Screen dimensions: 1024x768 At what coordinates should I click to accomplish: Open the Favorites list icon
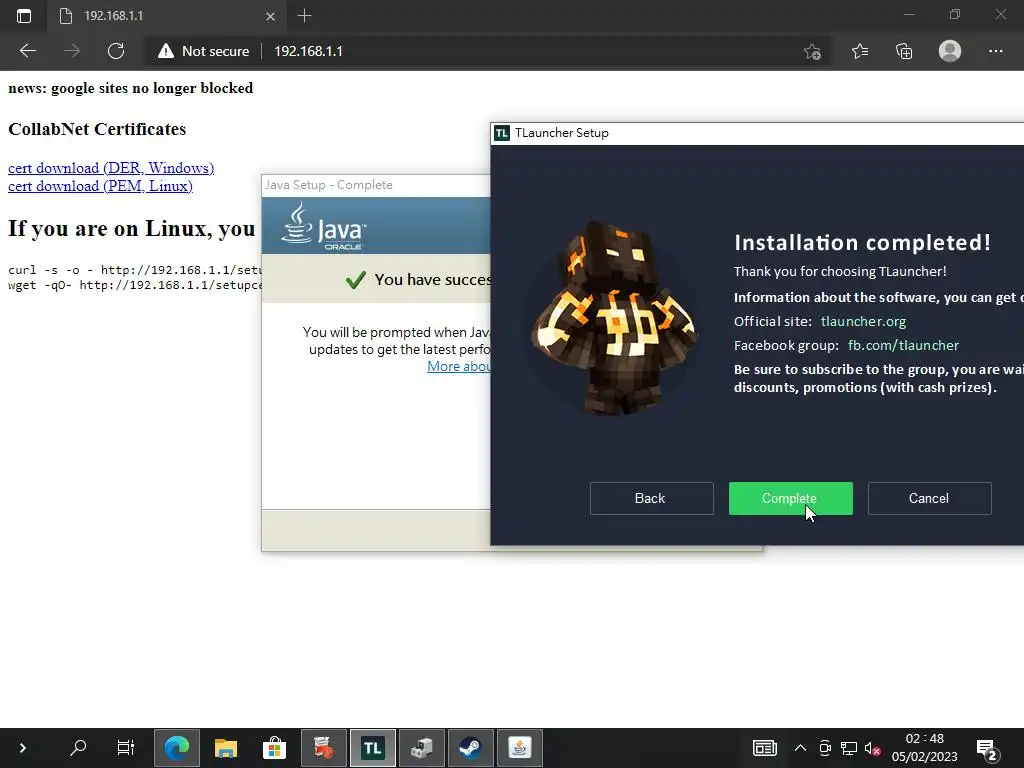(x=860, y=51)
